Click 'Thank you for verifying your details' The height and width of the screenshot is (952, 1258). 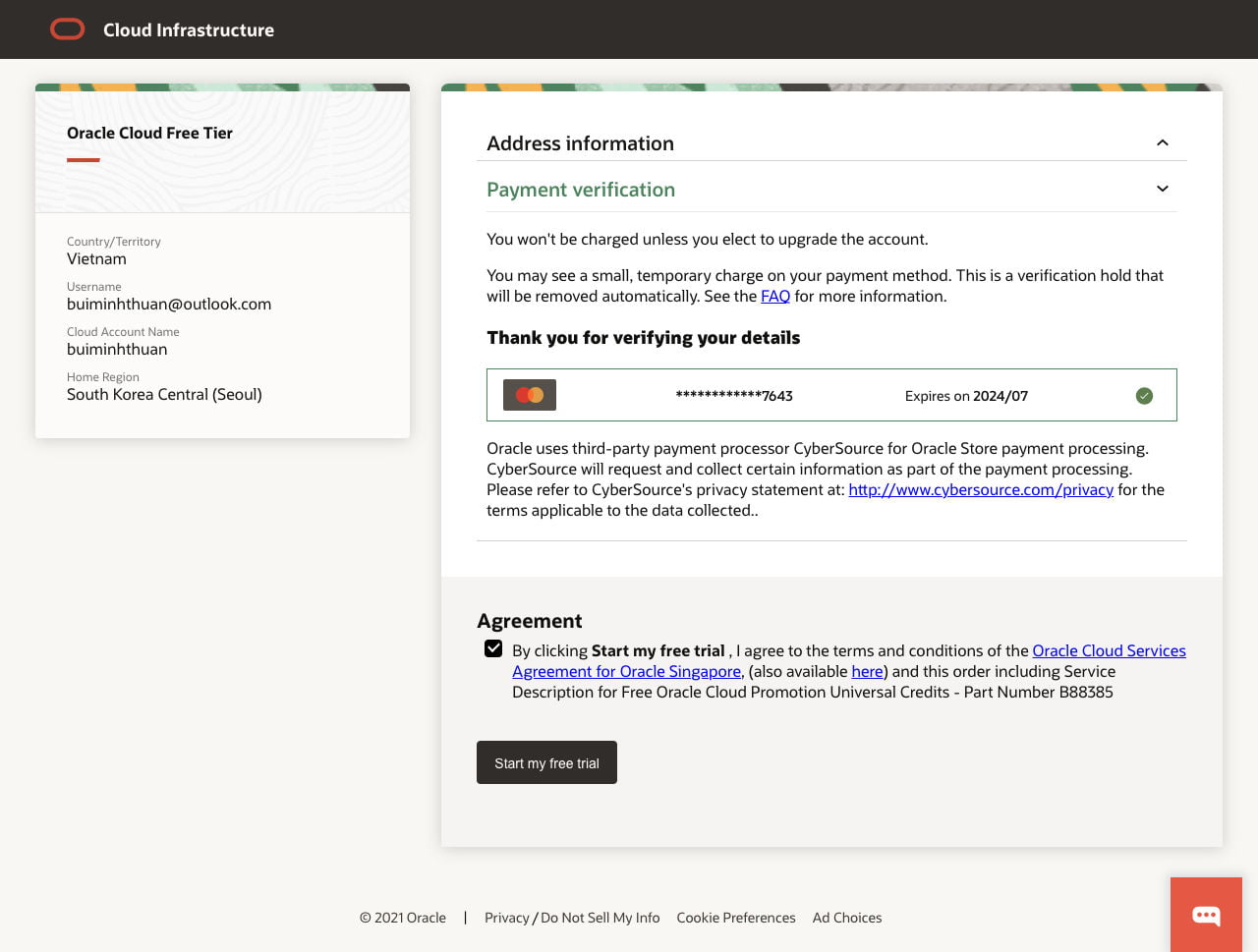click(x=644, y=338)
